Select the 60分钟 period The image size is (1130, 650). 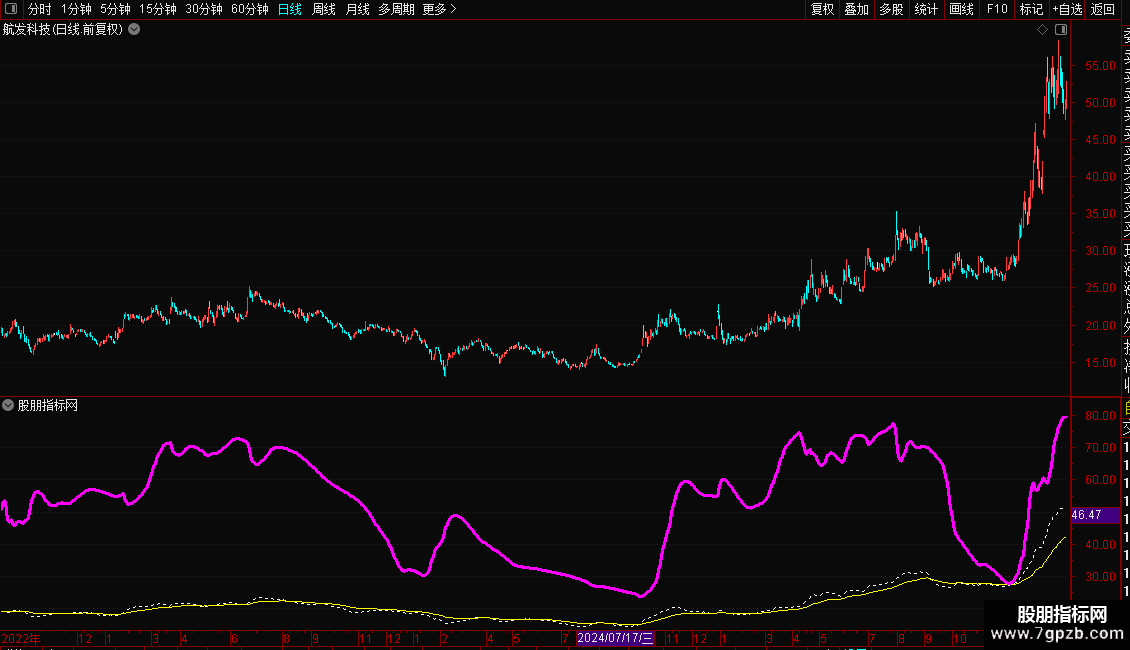coord(249,9)
